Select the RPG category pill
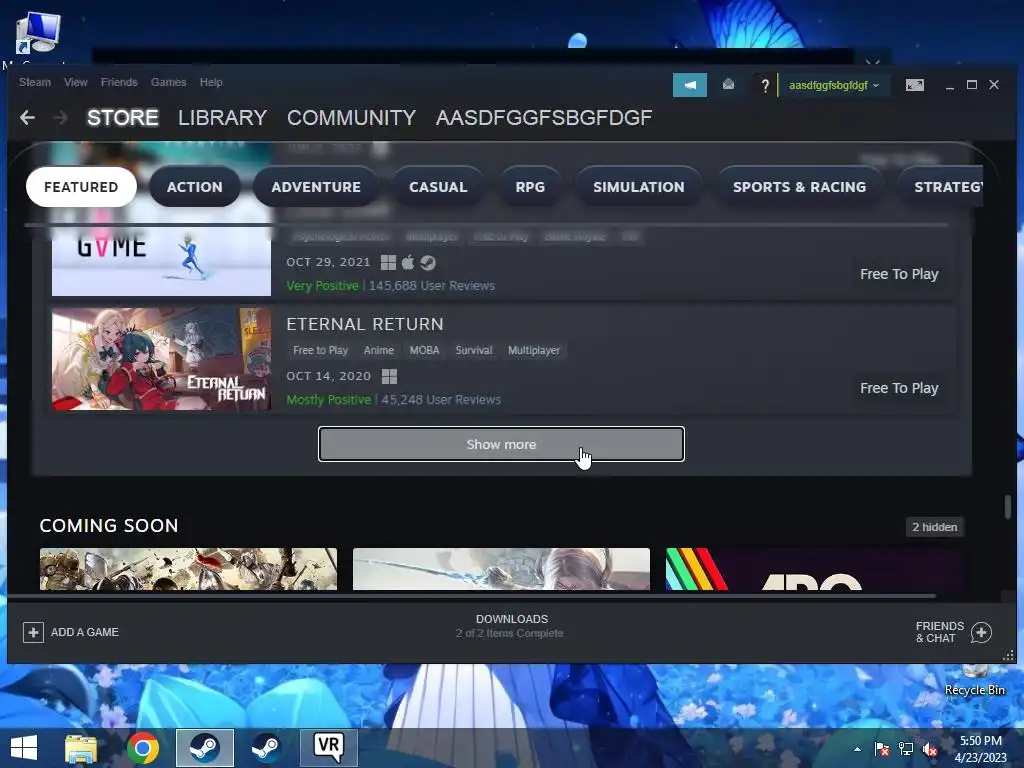Image resolution: width=1024 pixels, height=768 pixels. [x=530, y=187]
